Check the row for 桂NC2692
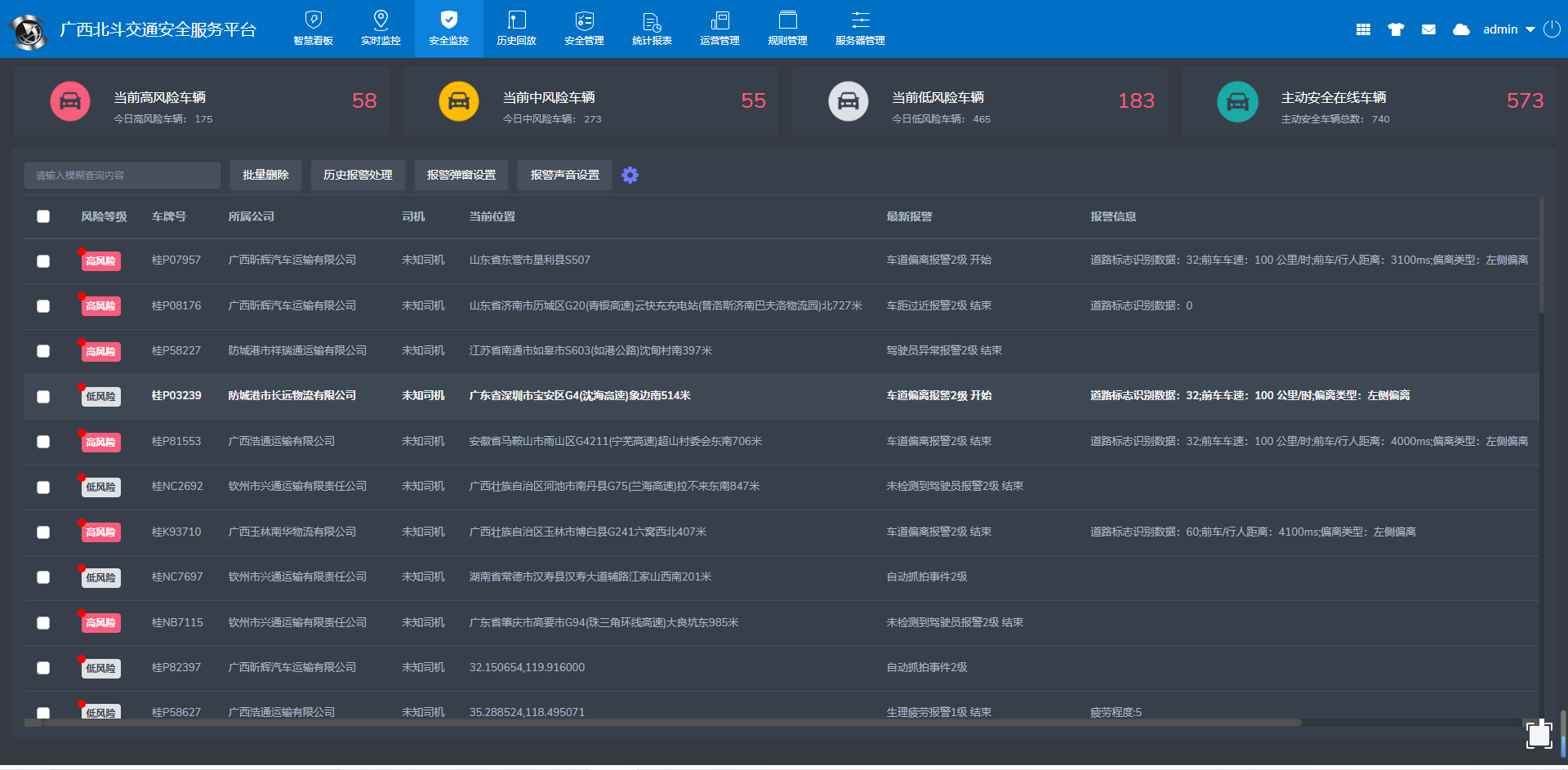This screenshot has width=1568, height=770. [x=43, y=487]
